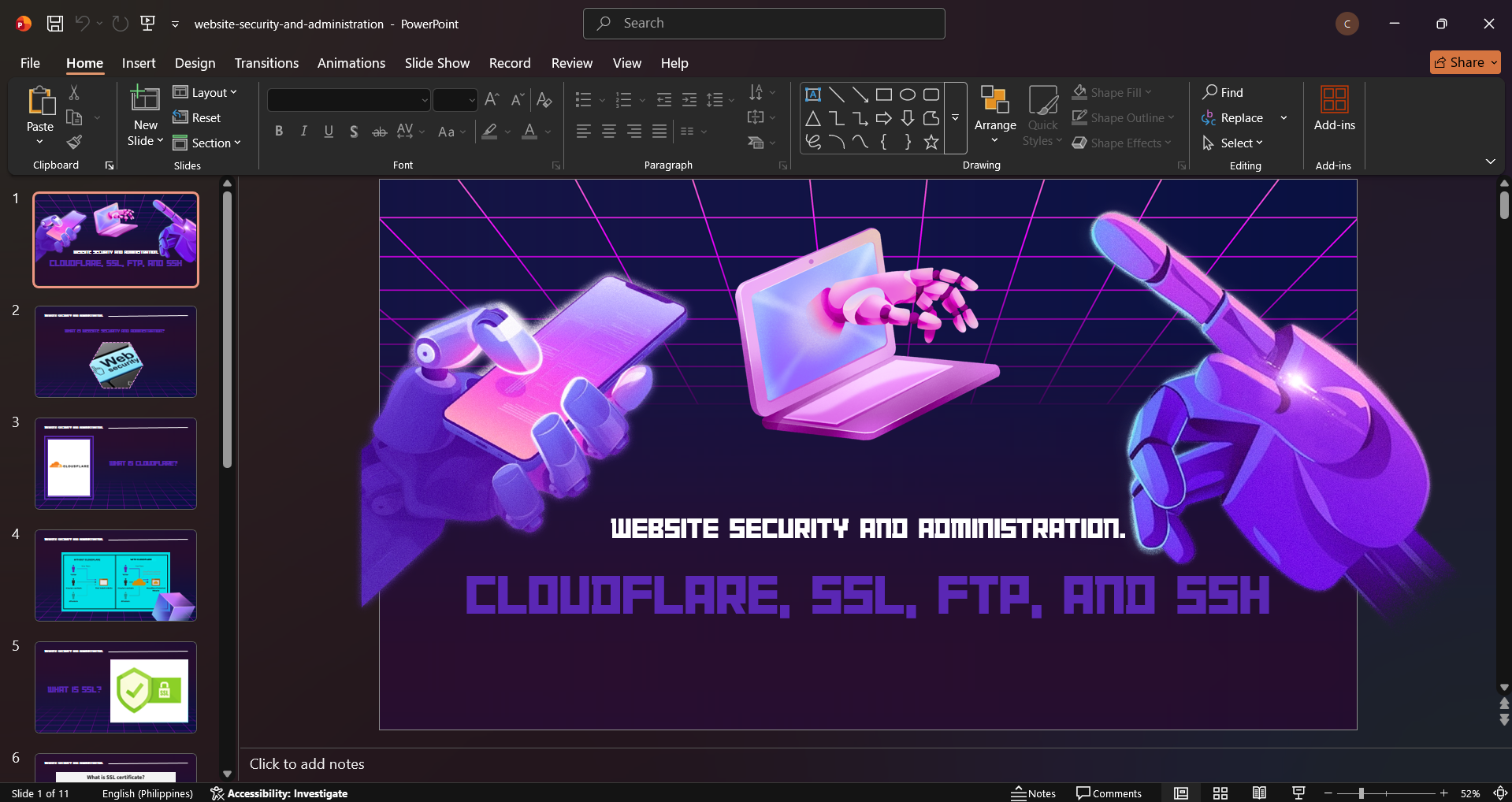The width and height of the screenshot is (1512, 802).
Task: Open the Slide Show tab
Action: coord(437,63)
